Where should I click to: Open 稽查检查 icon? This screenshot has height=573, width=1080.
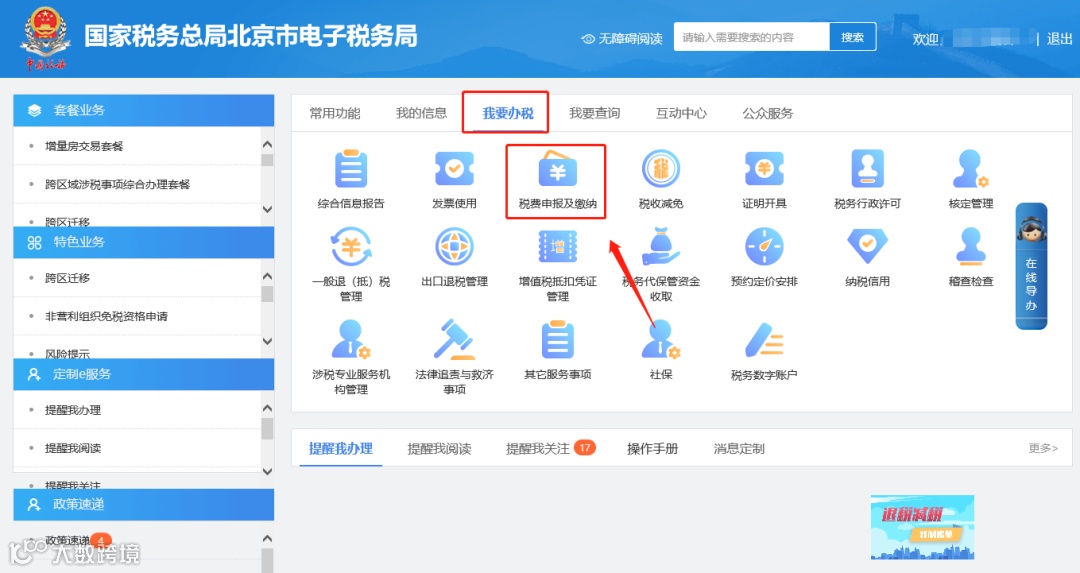pos(970,247)
